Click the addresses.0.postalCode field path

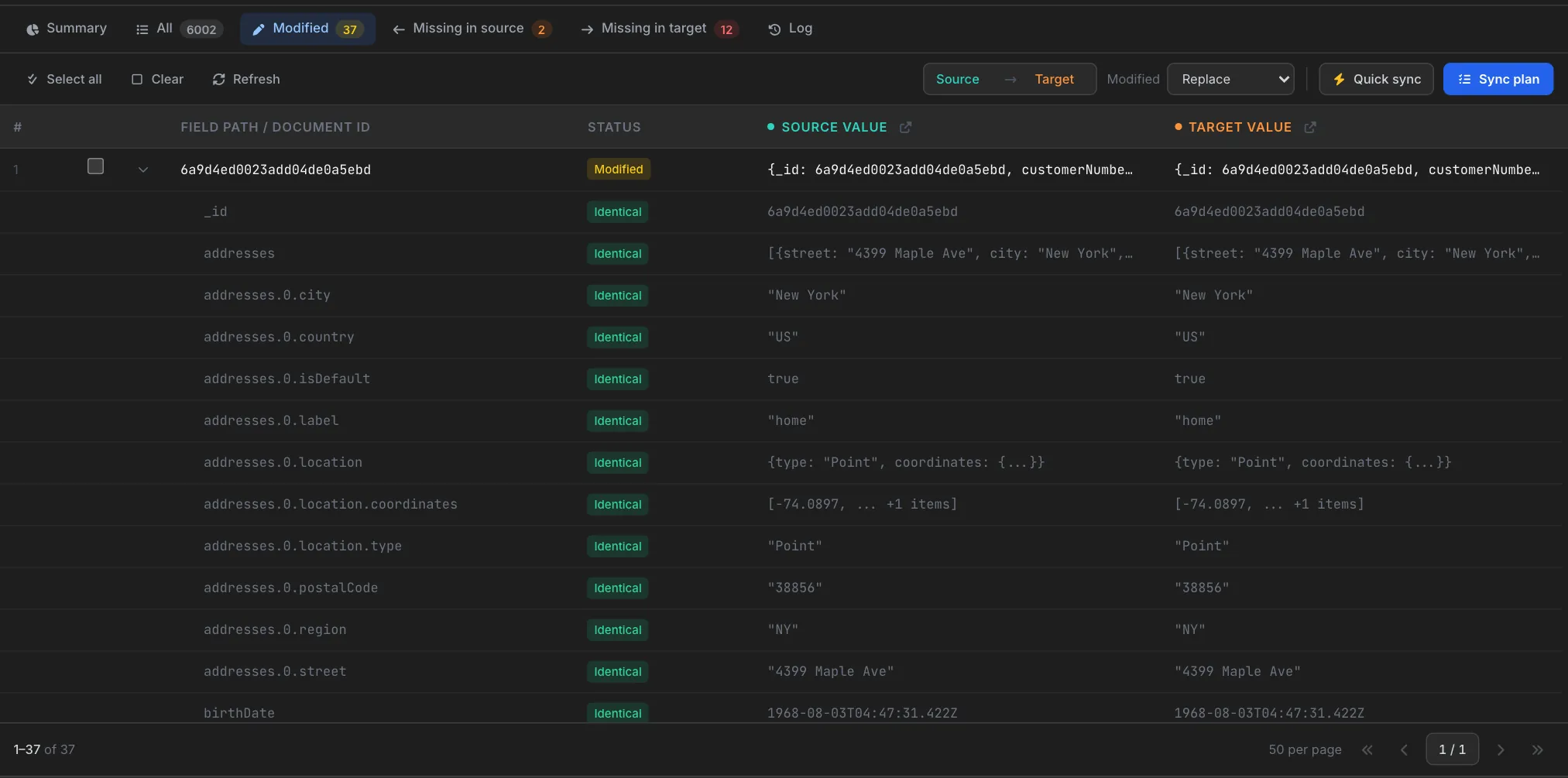[x=291, y=588]
